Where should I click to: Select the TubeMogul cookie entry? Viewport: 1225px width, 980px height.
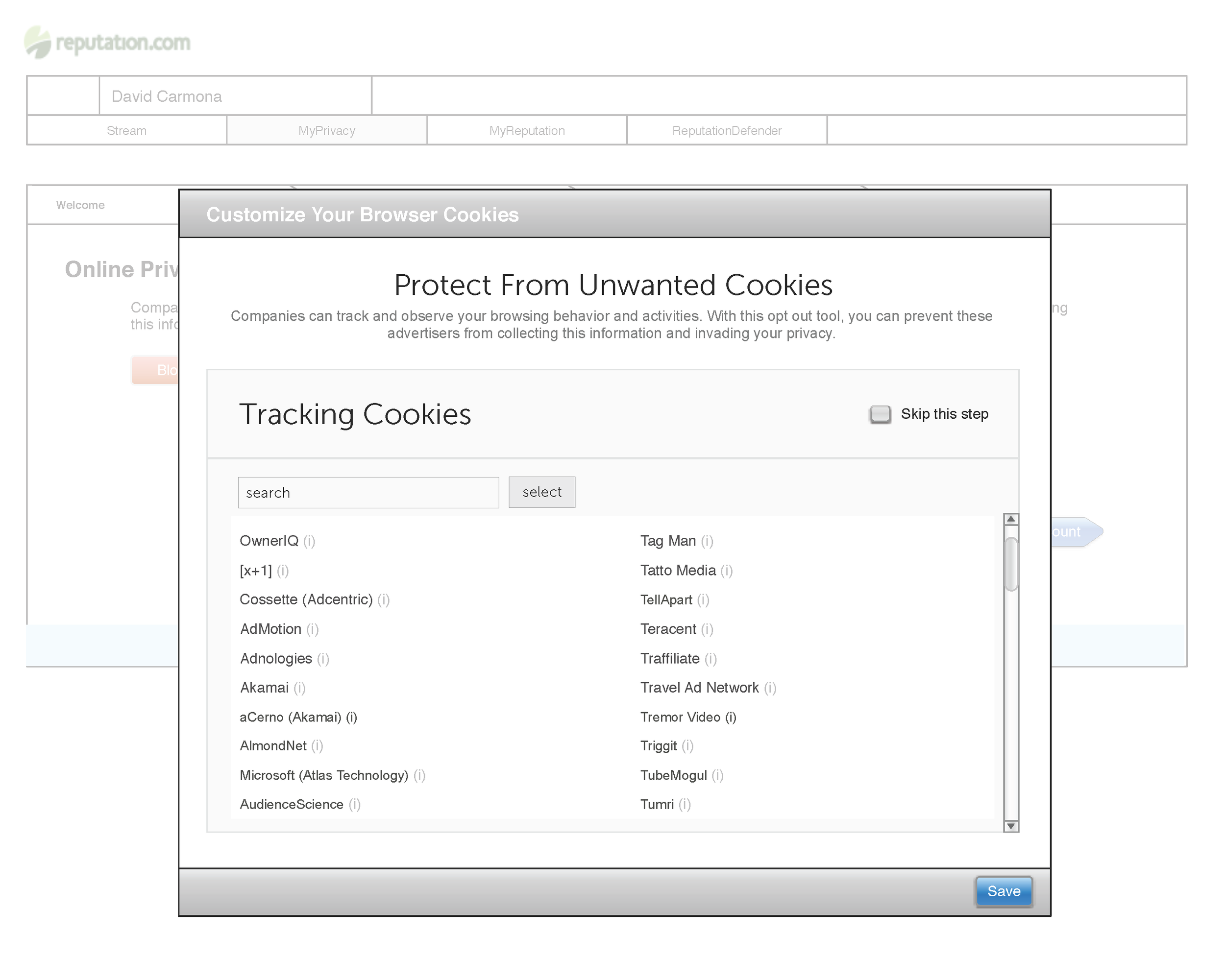tap(674, 776)
